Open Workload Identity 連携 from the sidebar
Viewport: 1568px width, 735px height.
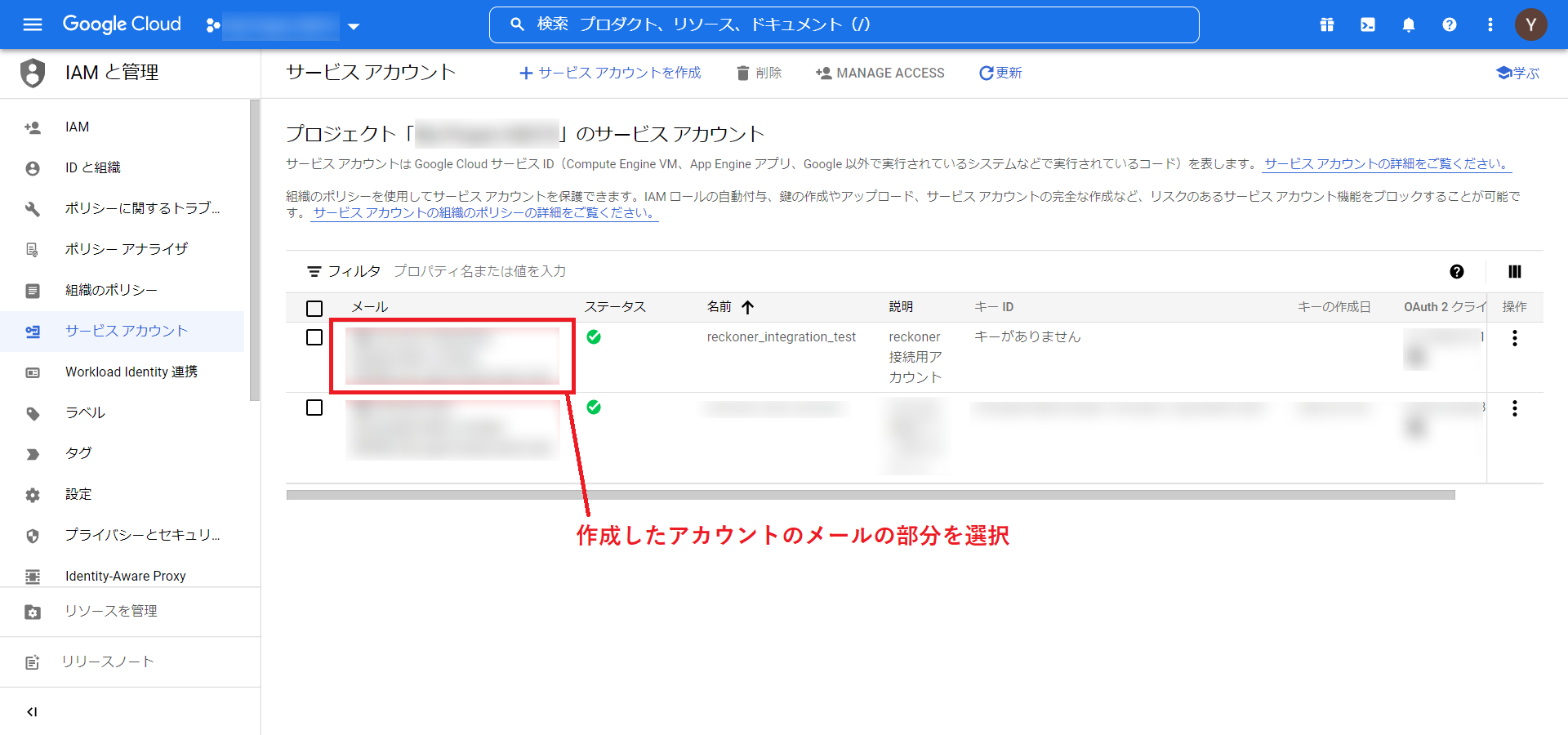point(131,372)
